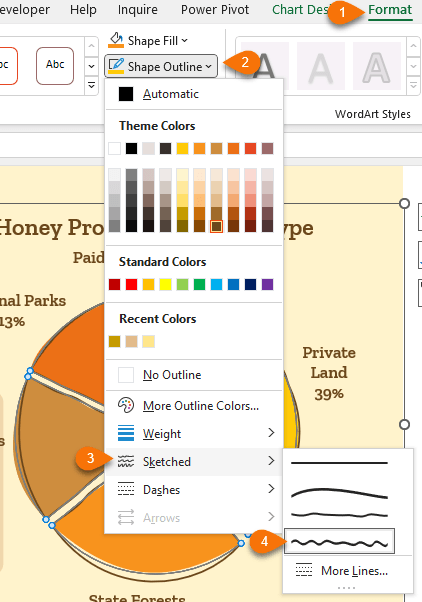This screenshot has width=422, height=602.
Task: Click the Sketched wavy lines icon
Action: coord(126,461)
